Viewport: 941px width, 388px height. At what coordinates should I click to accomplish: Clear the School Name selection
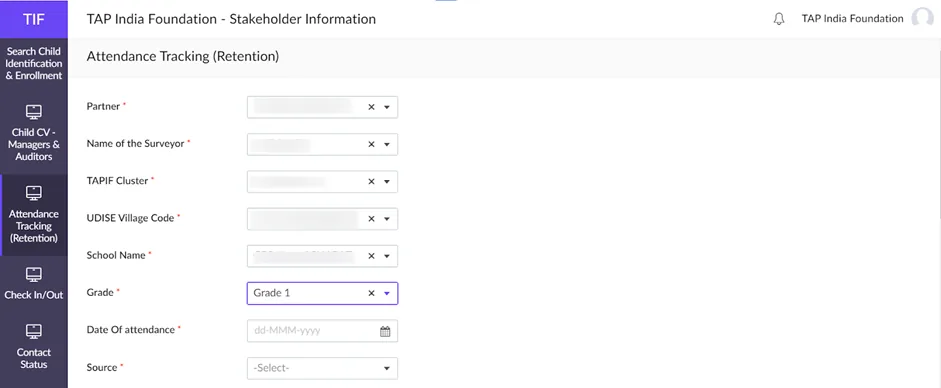point(371,256)
